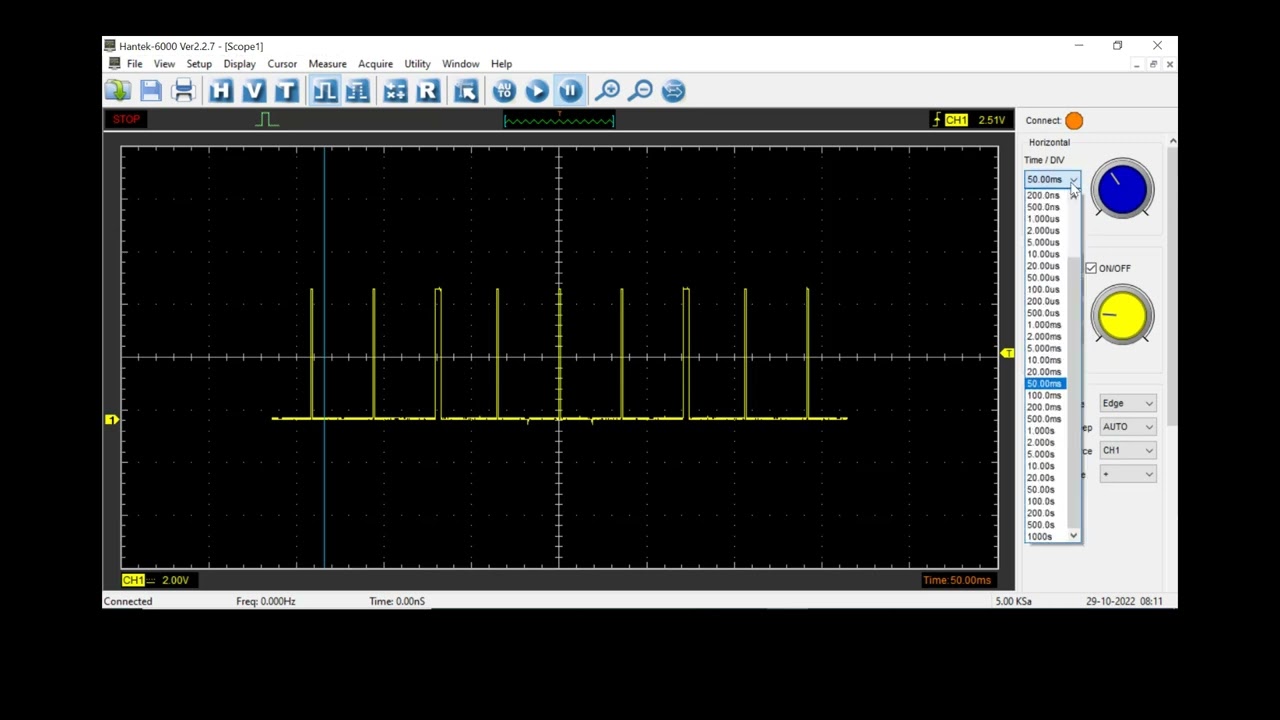This screenshot has height=720, width=1280.
Task: Select 20.00ms in the Time/DIV list
Action: tap(1046, 372)
